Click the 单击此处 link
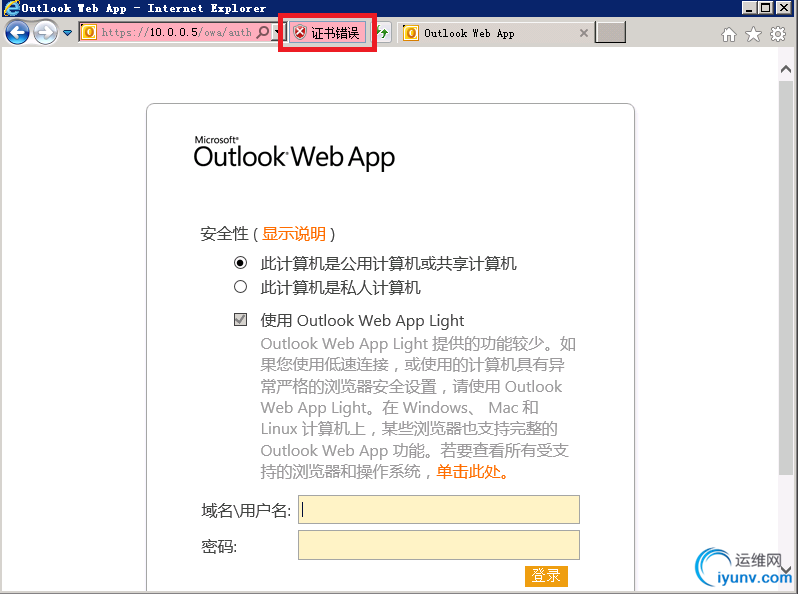This screenshot has height=594, width=798. tap(472, 471)
